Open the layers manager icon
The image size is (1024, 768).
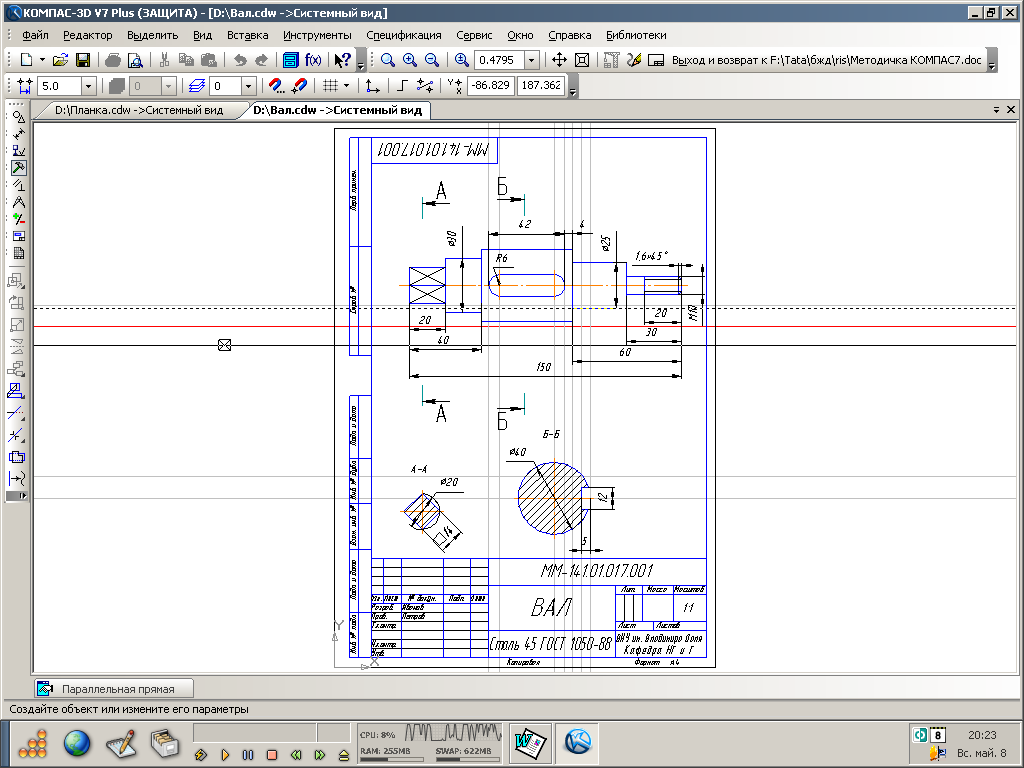point(197,86)
